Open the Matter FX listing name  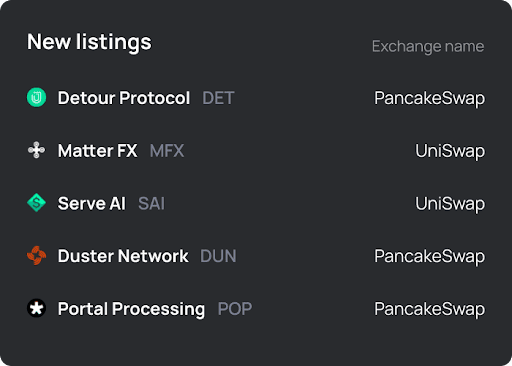pyautogui.click(x=97, y=151)
